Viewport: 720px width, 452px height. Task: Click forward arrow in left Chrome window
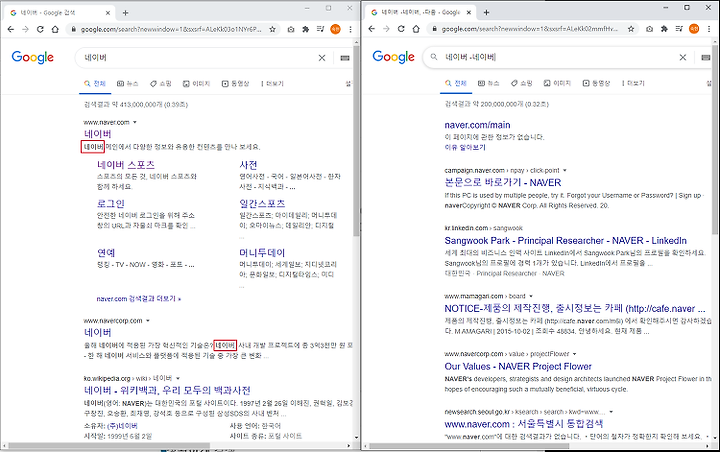pyautogui.click(x=25, y=29)
